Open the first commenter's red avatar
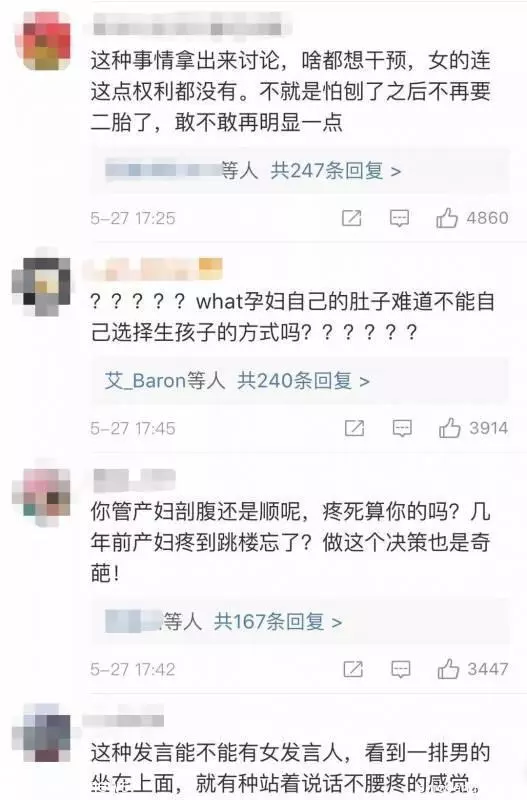 click(47, 41)
